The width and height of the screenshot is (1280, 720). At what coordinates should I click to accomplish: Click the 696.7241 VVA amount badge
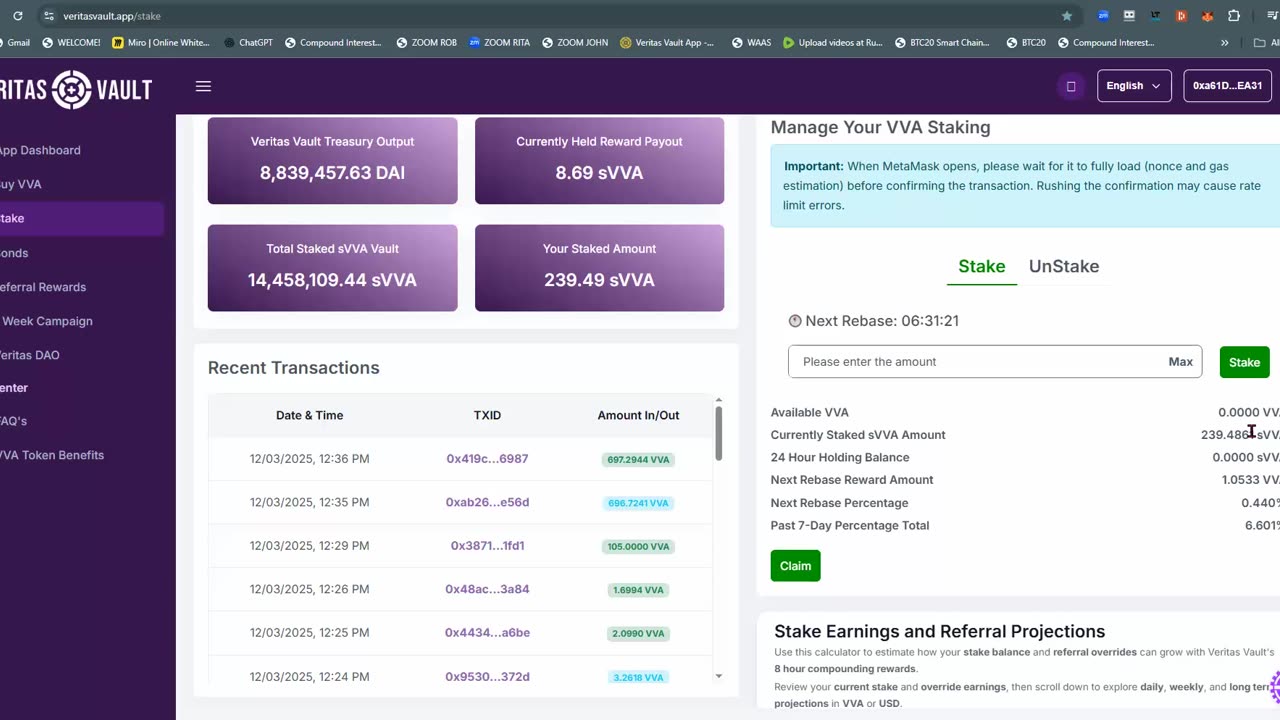click(638, 503)
